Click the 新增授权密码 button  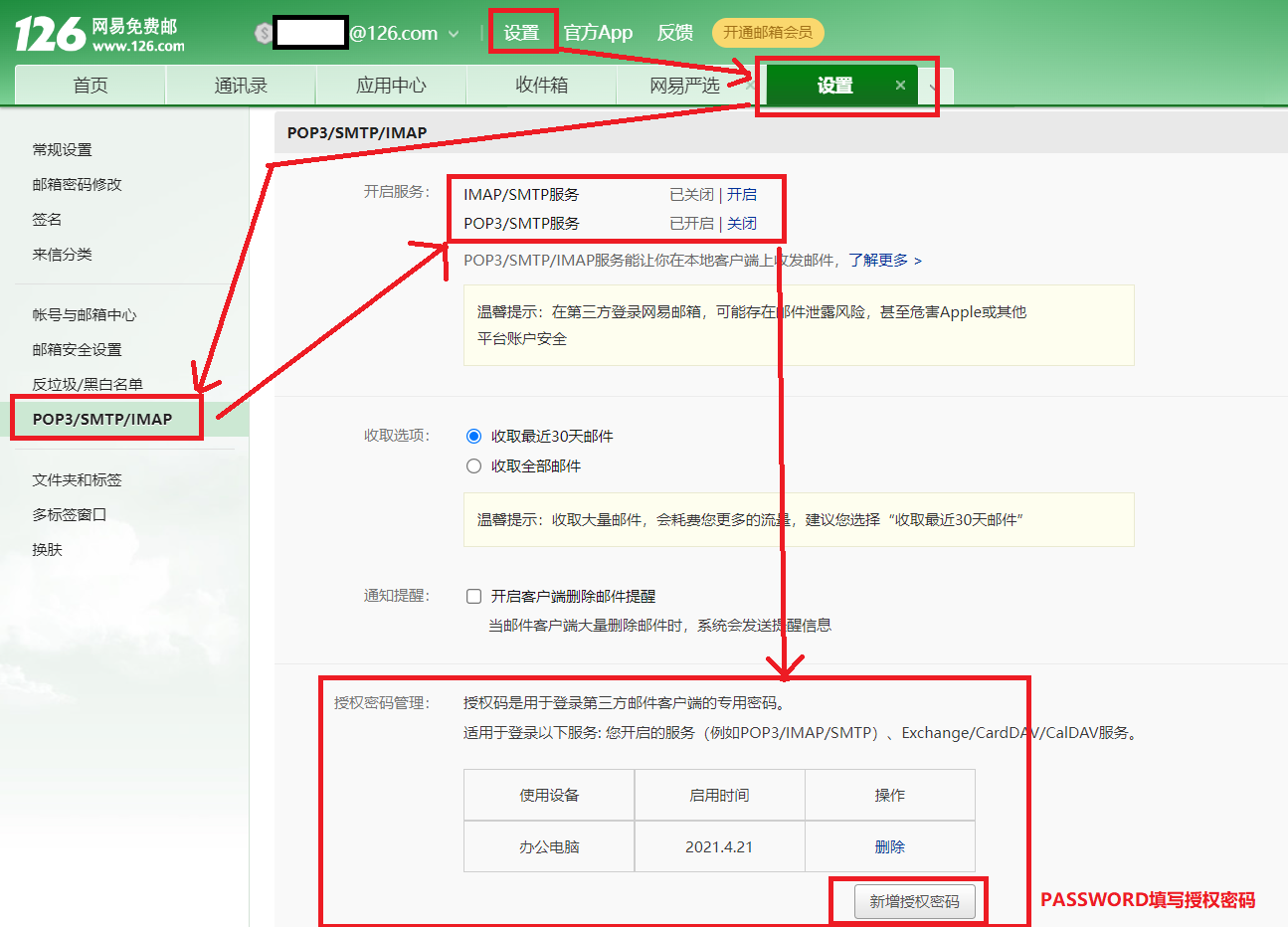coord(915,901)
